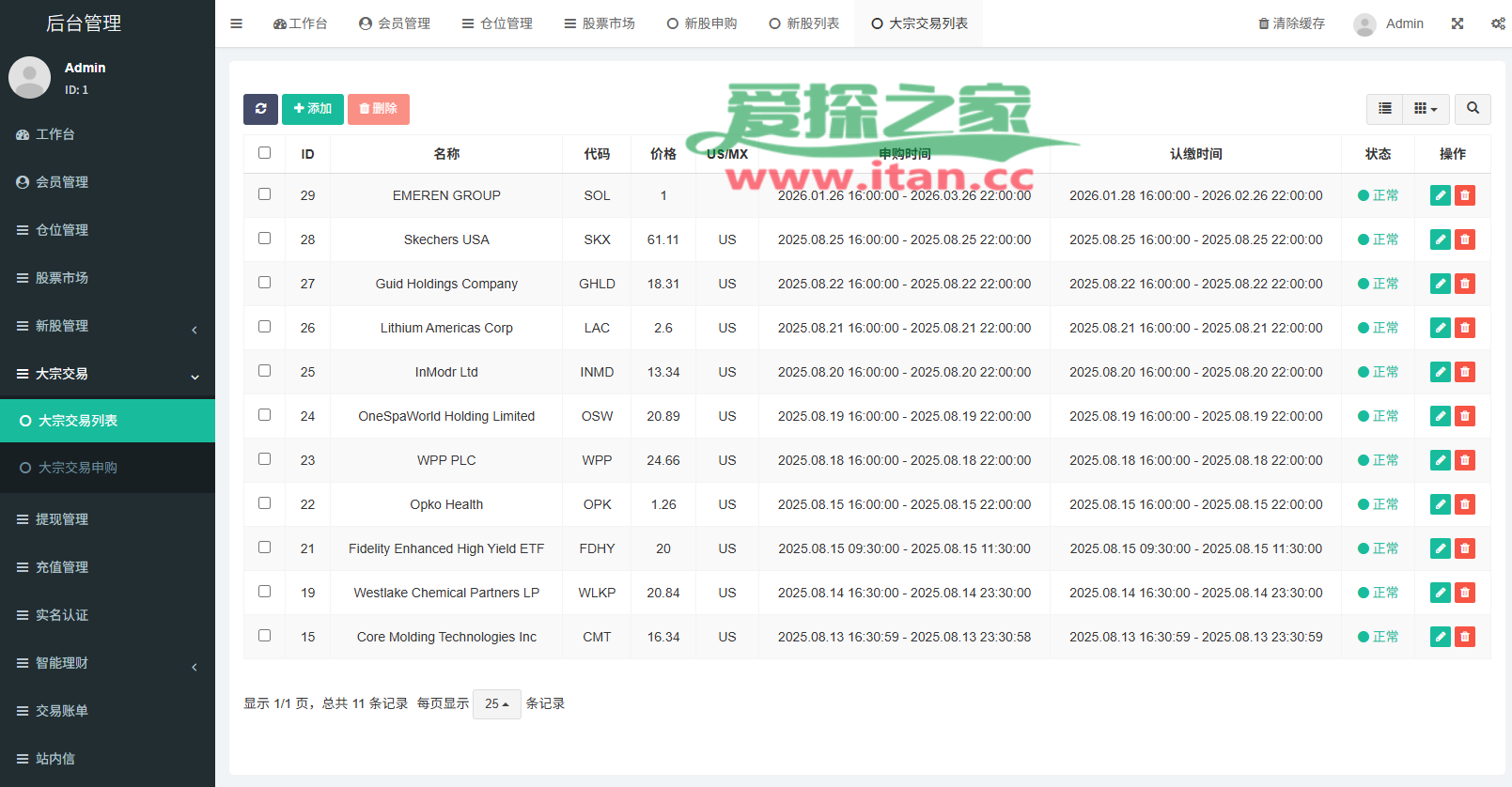The width and height of the screenshot is (1512, 787).
Task: Delete the WPP PLC row
Action: (x=1464, y=460)
